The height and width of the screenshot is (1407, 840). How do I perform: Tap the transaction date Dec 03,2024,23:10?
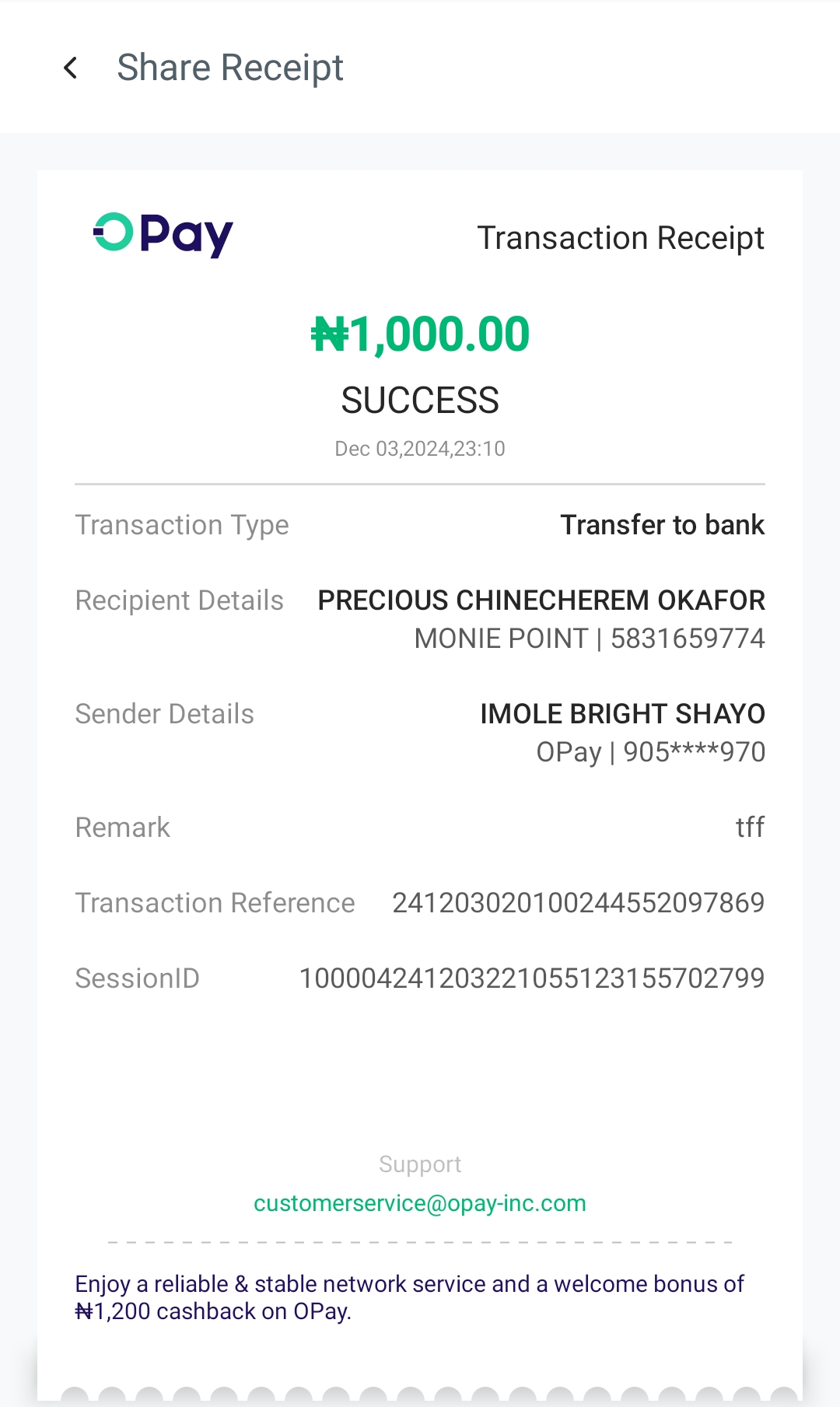point(420,449)
